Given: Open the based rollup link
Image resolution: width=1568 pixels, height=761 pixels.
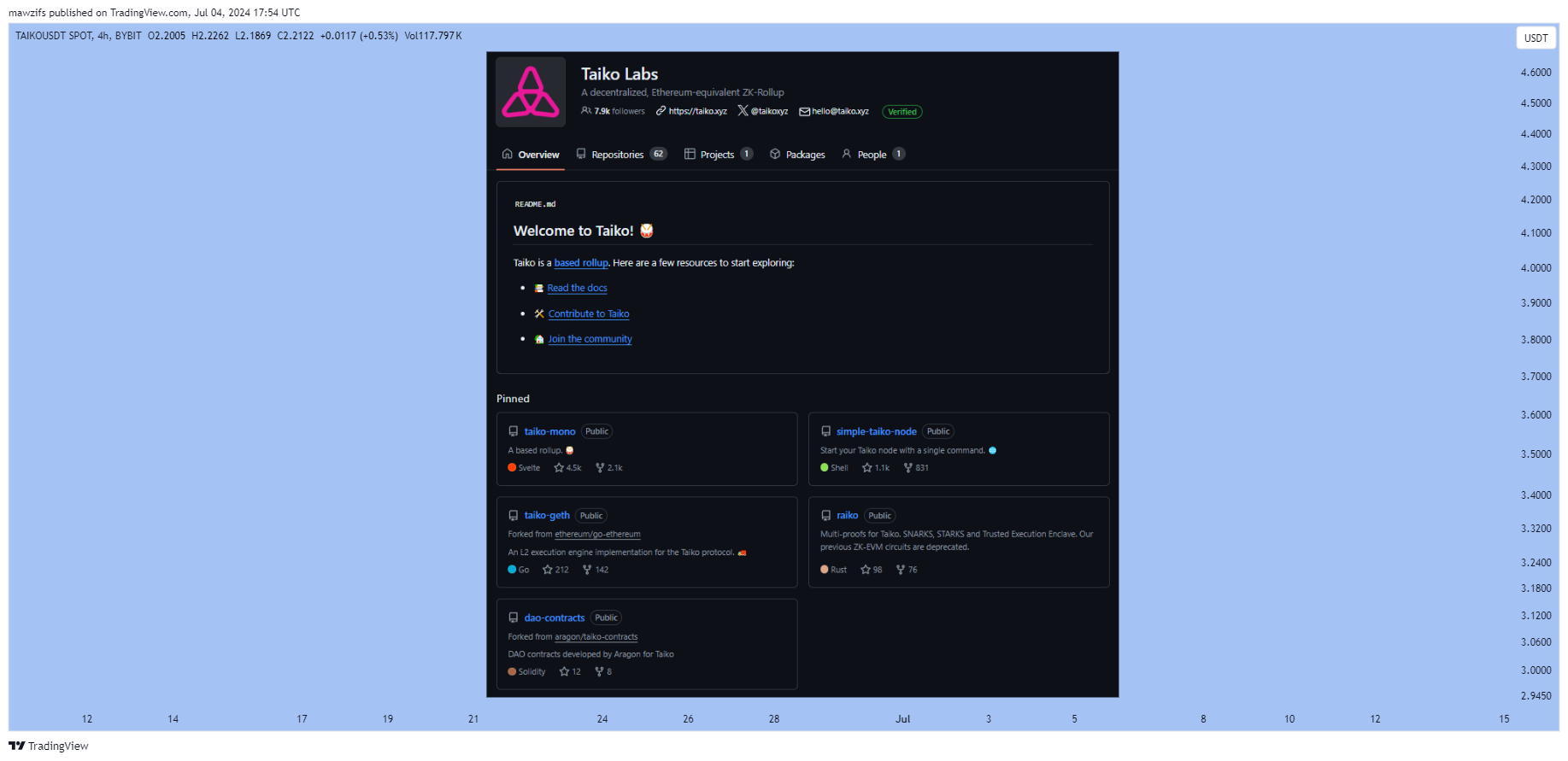Looking at the screenshot, I should click(581, 263).
